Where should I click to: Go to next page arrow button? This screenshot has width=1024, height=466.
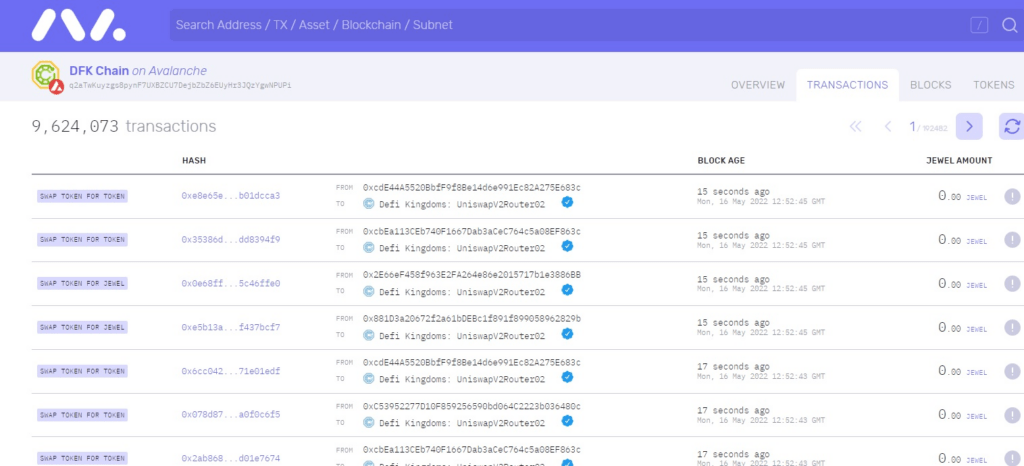[x=969, y=127]
